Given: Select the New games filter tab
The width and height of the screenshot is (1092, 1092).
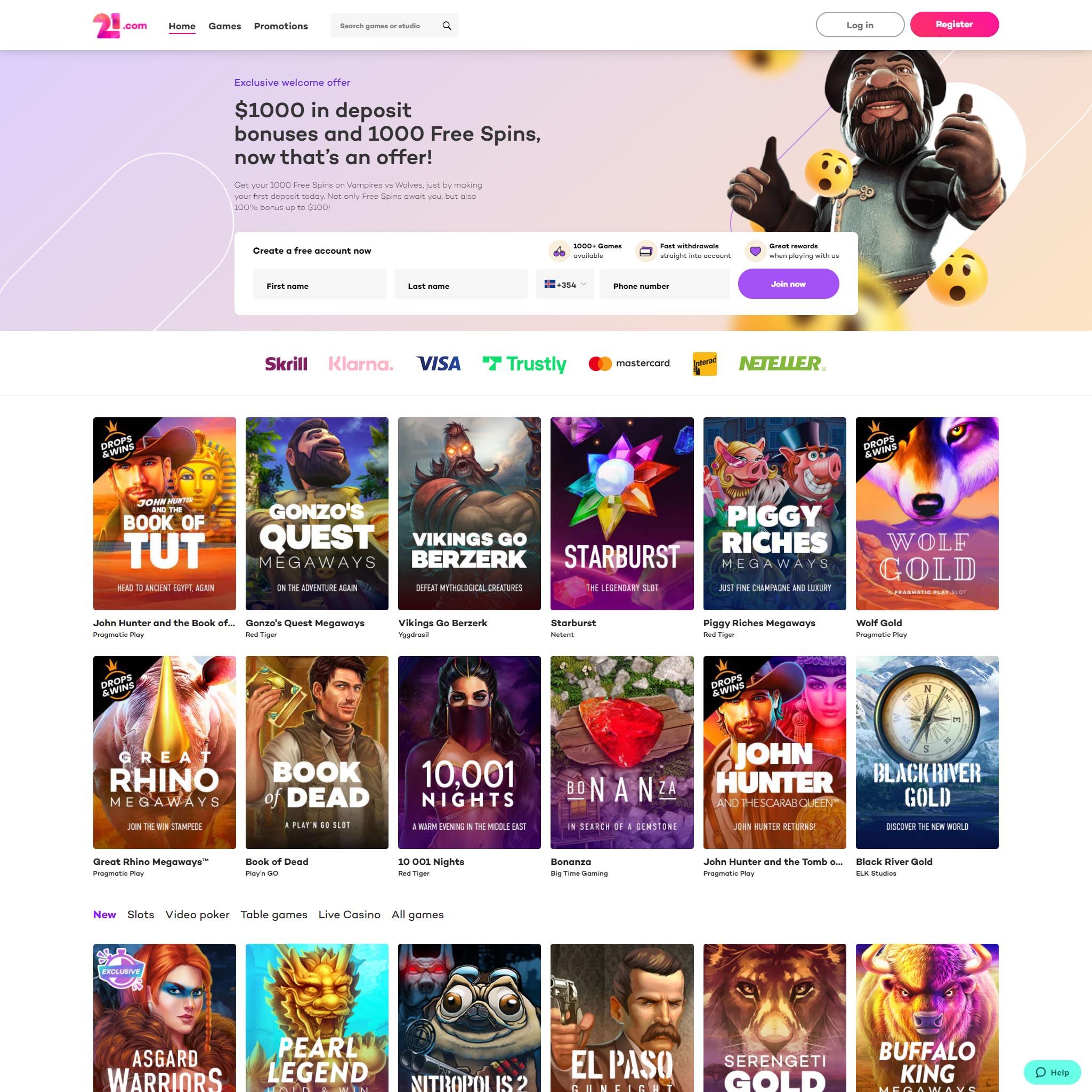Looking at the screenshot, I should point(105,913).
